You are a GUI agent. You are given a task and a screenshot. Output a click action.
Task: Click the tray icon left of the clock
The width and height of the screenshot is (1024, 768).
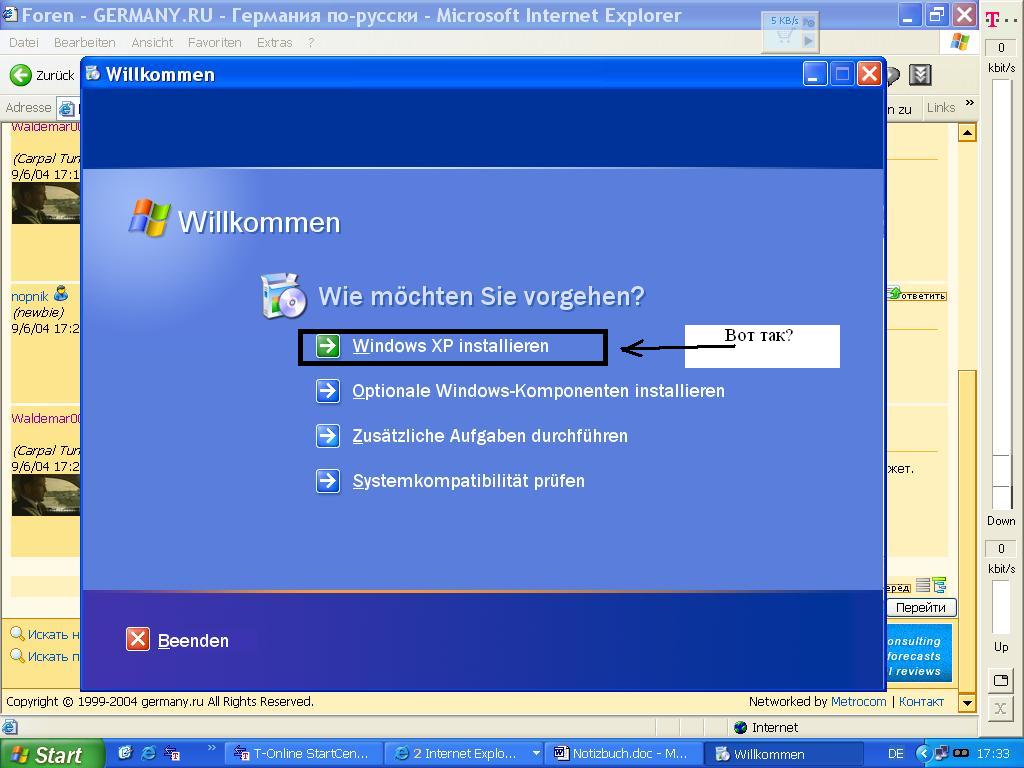[961, 754]
